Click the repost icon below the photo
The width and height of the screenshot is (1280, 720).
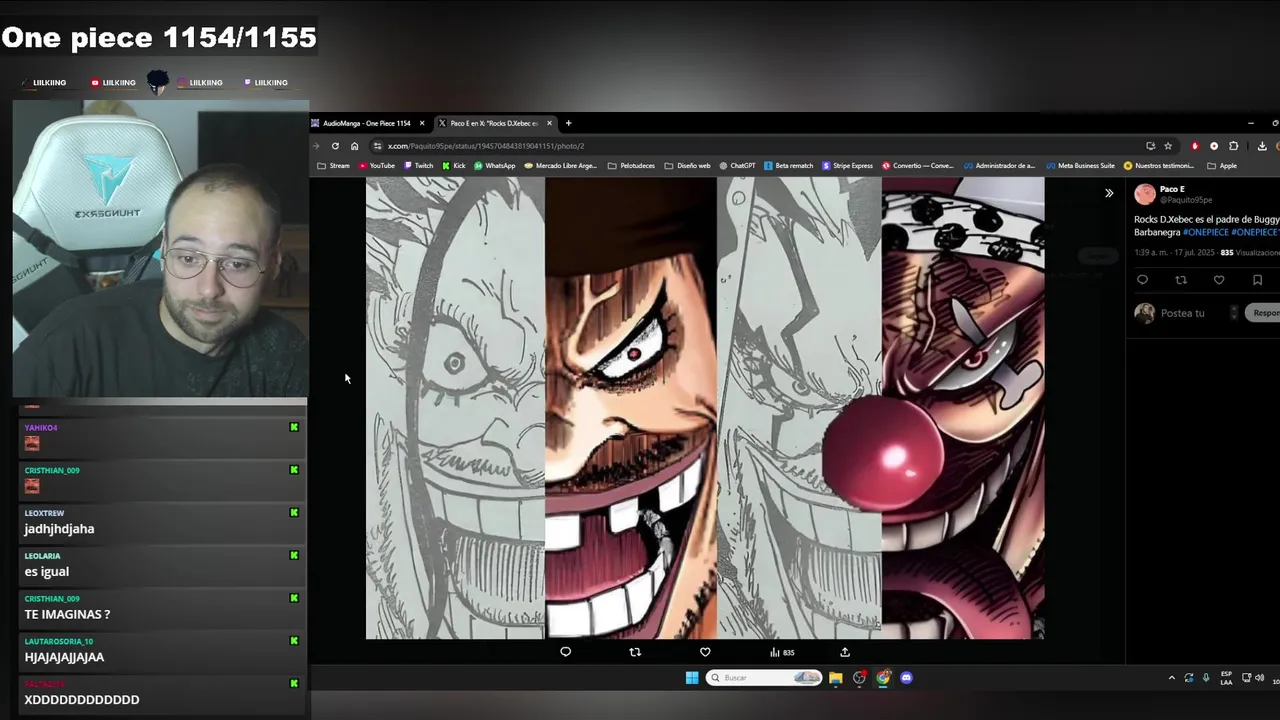point(635,652)
